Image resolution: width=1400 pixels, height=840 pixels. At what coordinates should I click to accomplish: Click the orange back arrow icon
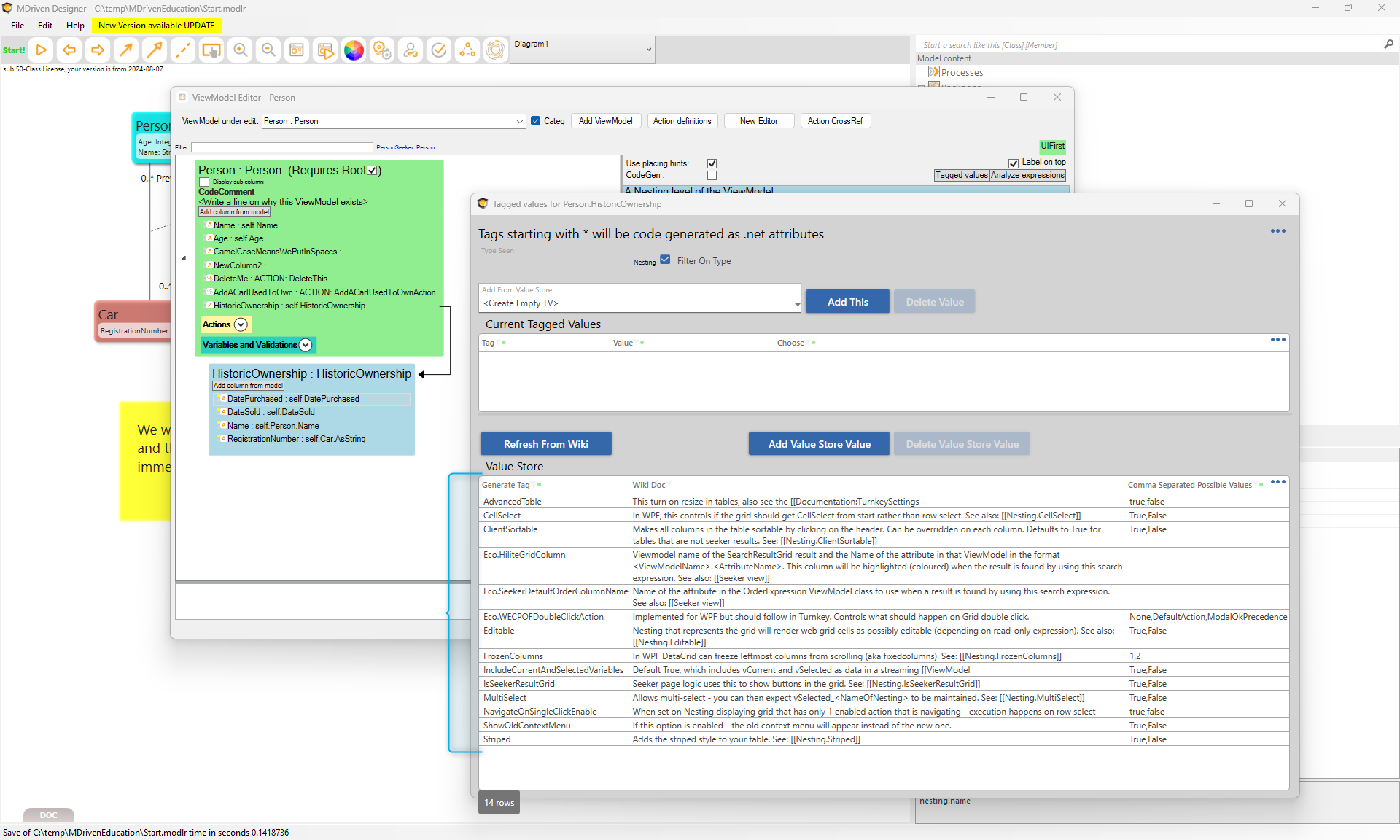(x=69, y=50)
